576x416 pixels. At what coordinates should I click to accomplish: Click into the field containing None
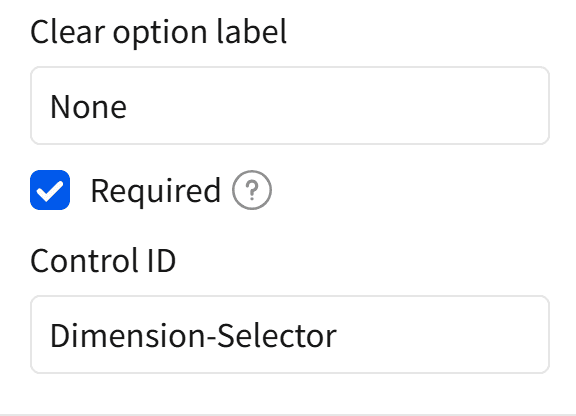tap(290, 105)
